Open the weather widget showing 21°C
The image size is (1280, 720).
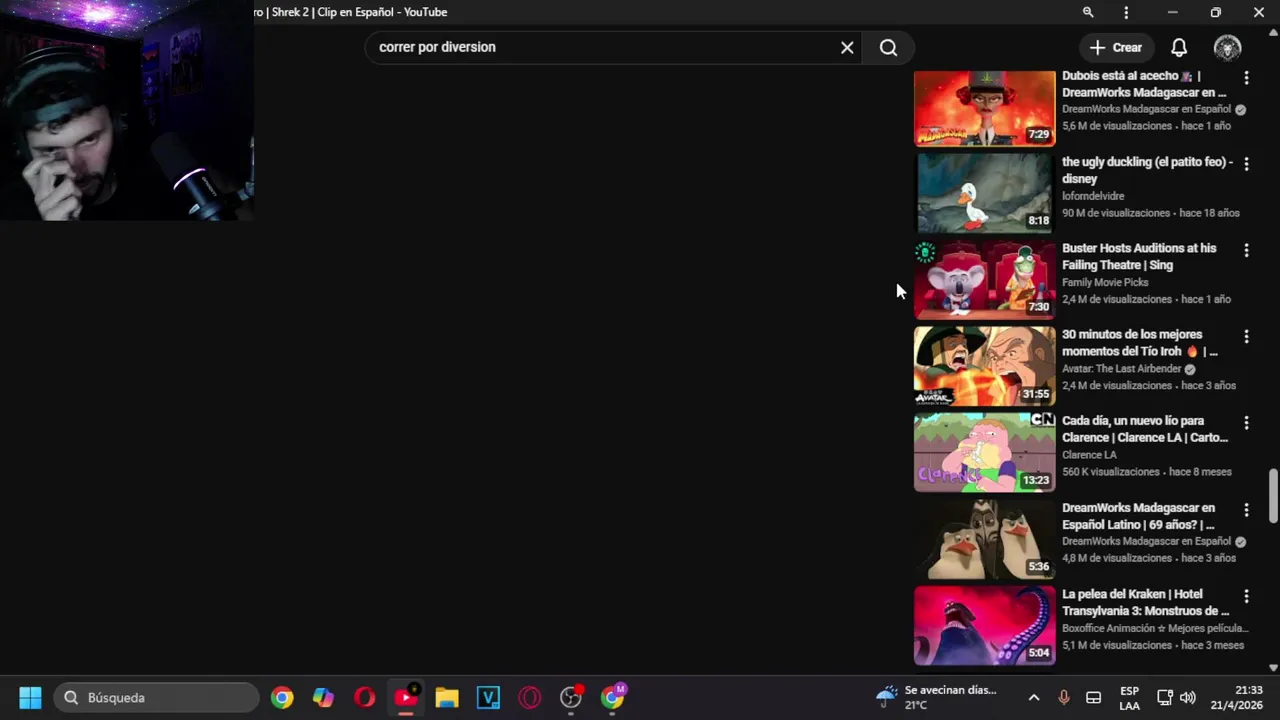click(x=937, y=697)
